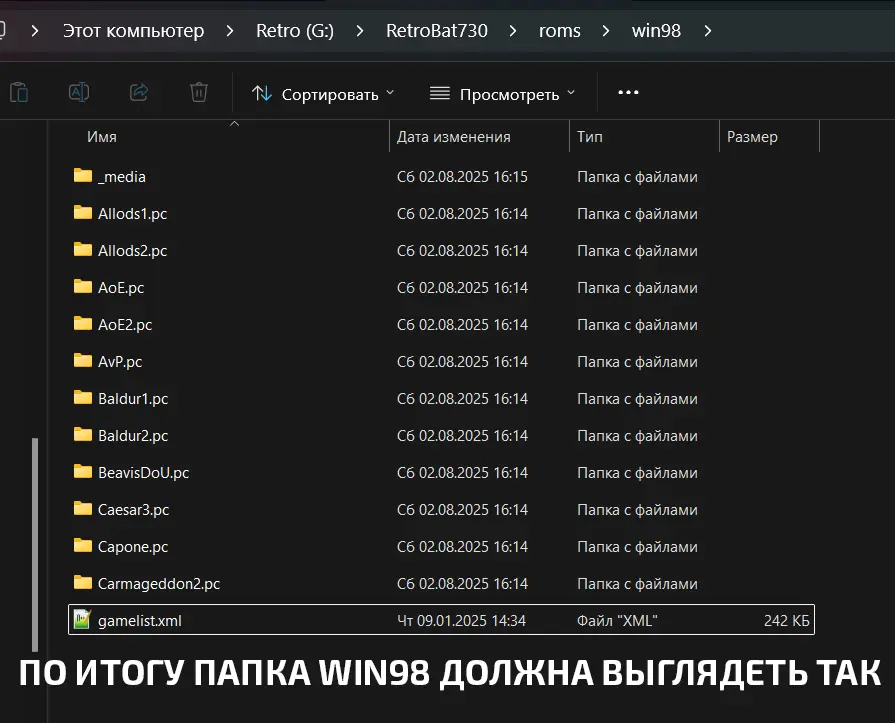This screenshot has height=723, width=895.
Task: Select the Carmageddon2.pc folder icon
Action: 83,583
